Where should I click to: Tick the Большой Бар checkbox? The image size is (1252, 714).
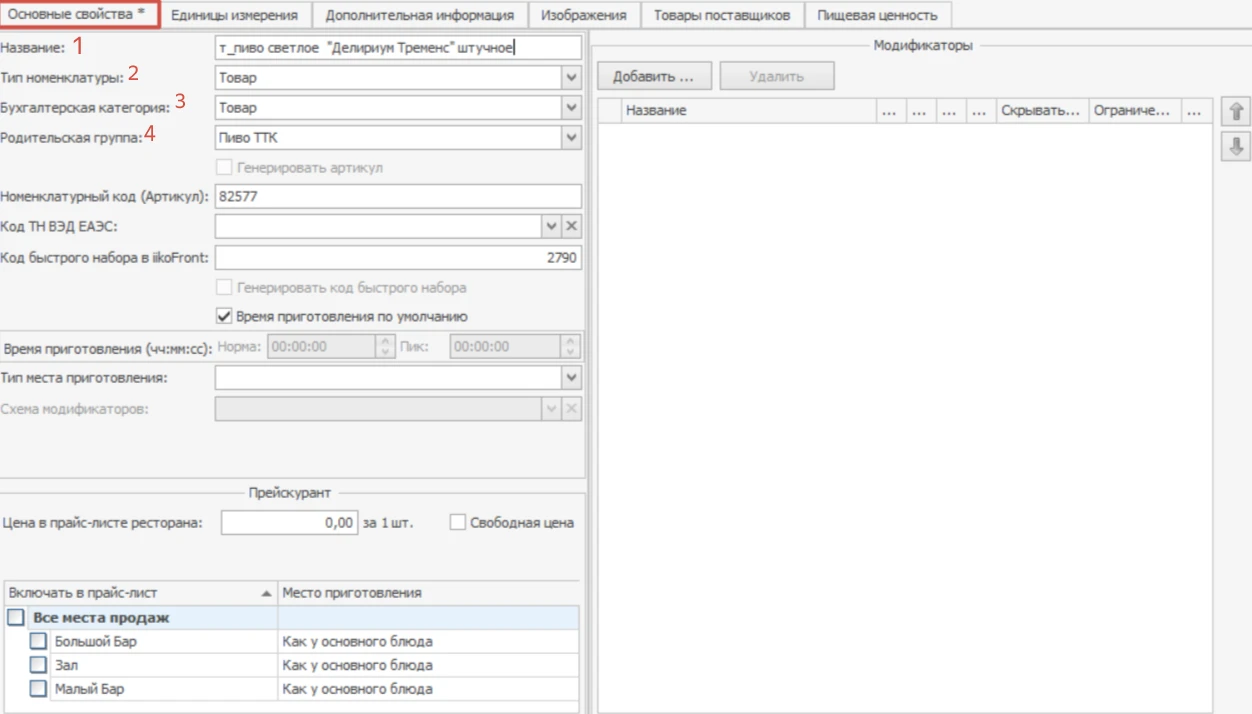coord(37,641)
